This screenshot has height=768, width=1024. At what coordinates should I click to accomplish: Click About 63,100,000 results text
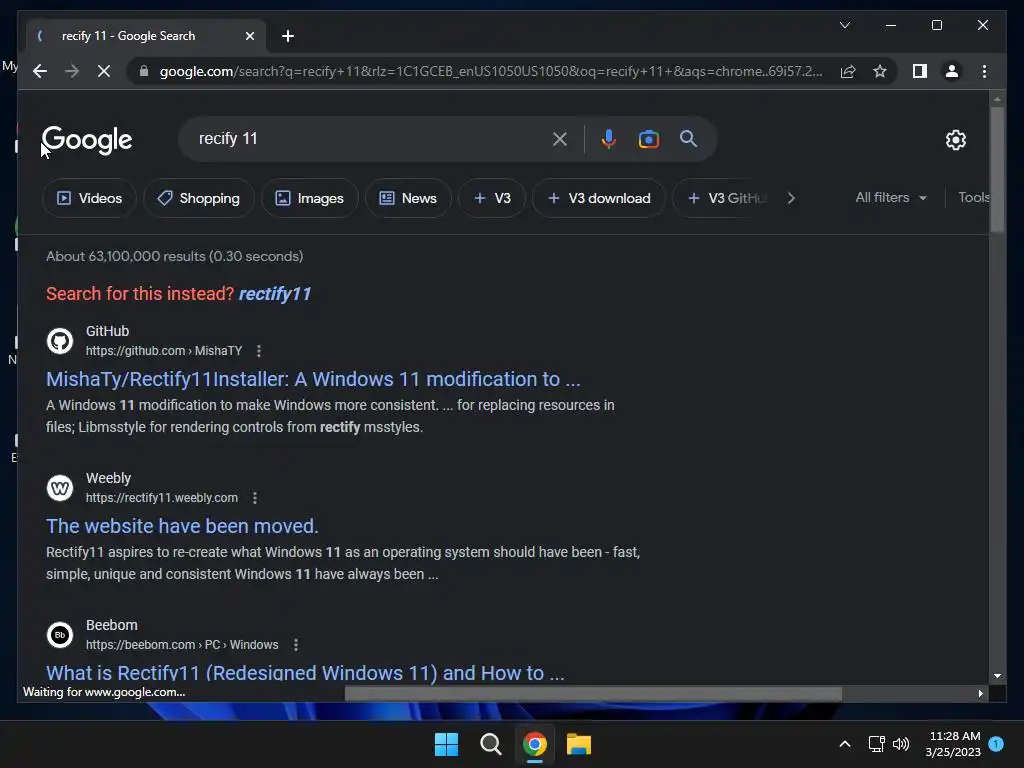(174, 256)
